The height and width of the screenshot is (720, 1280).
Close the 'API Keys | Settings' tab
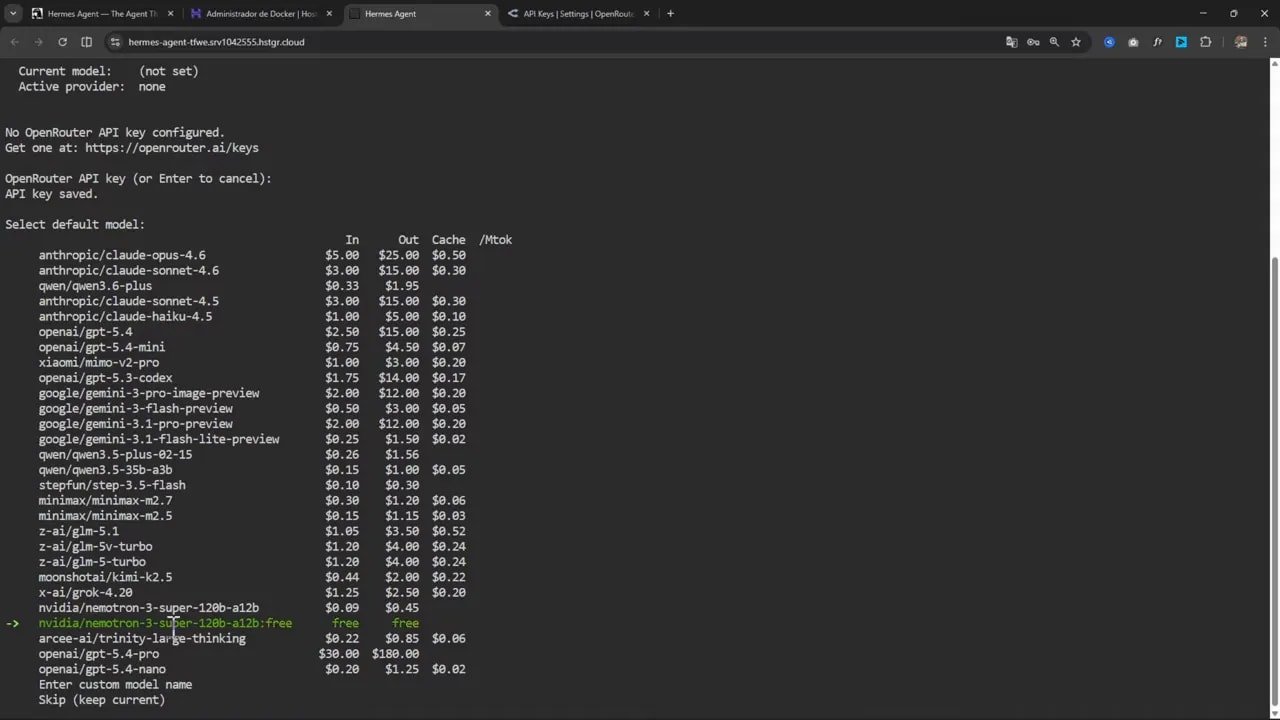647,14
